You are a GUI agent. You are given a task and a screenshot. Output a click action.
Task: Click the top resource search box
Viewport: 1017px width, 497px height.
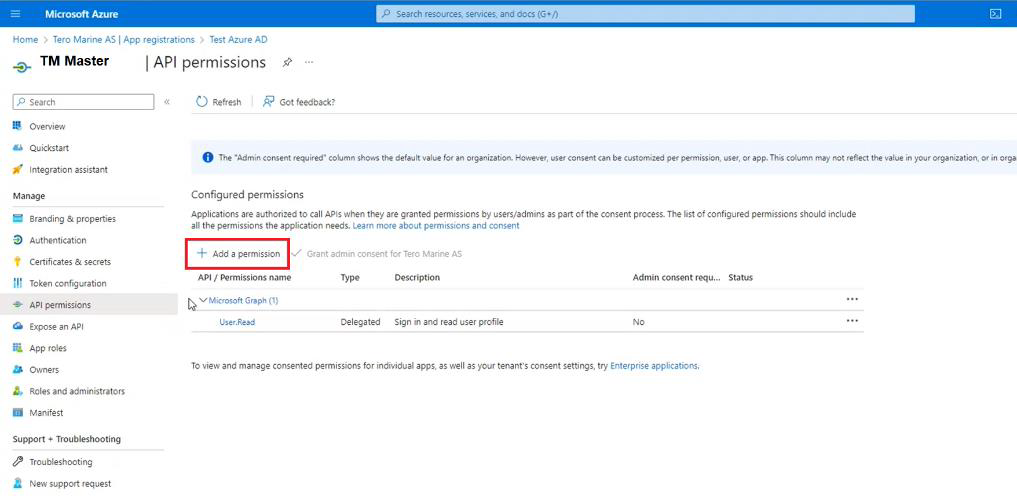point(645,14)
